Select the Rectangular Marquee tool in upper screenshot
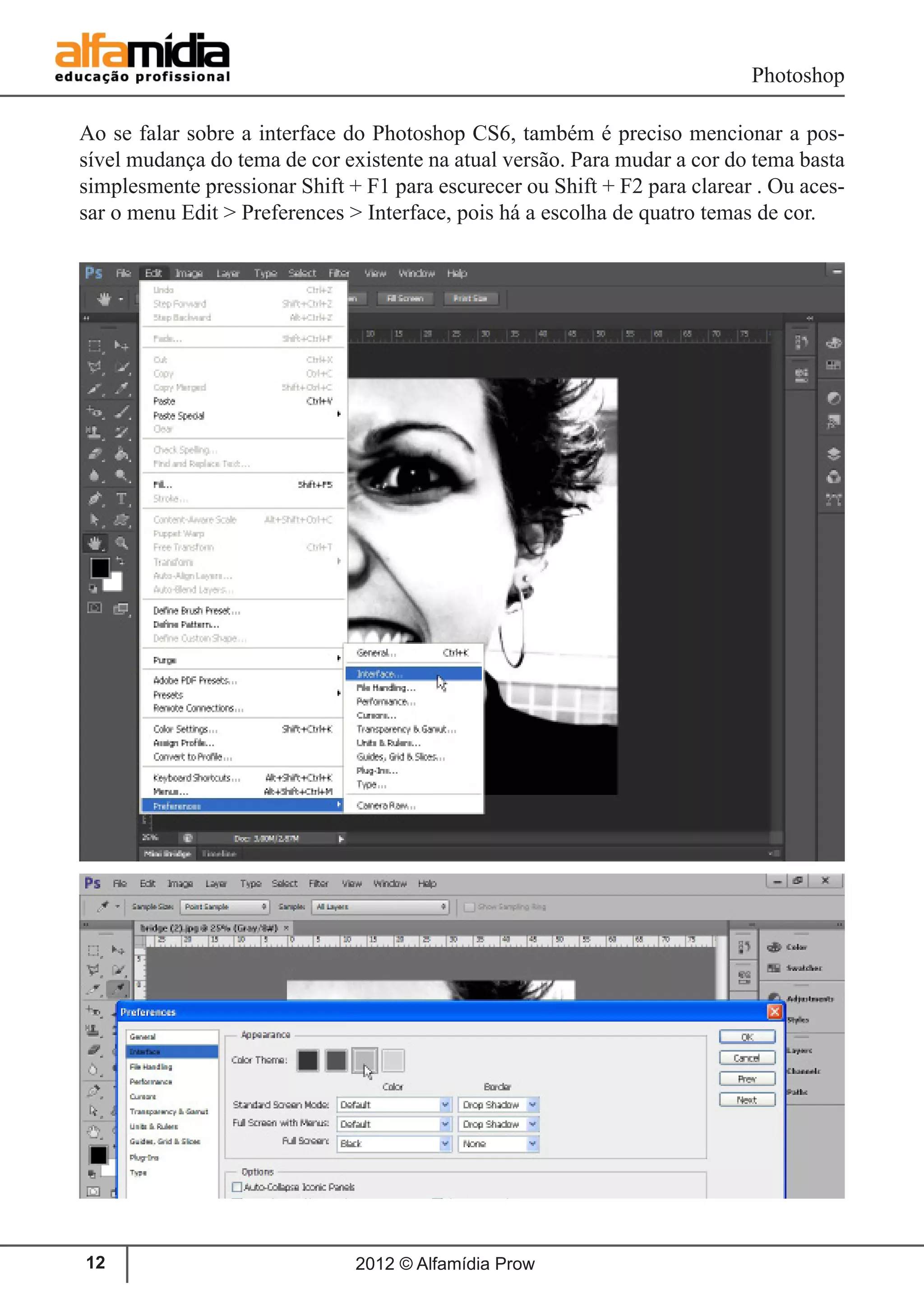 tap(95, 346)
